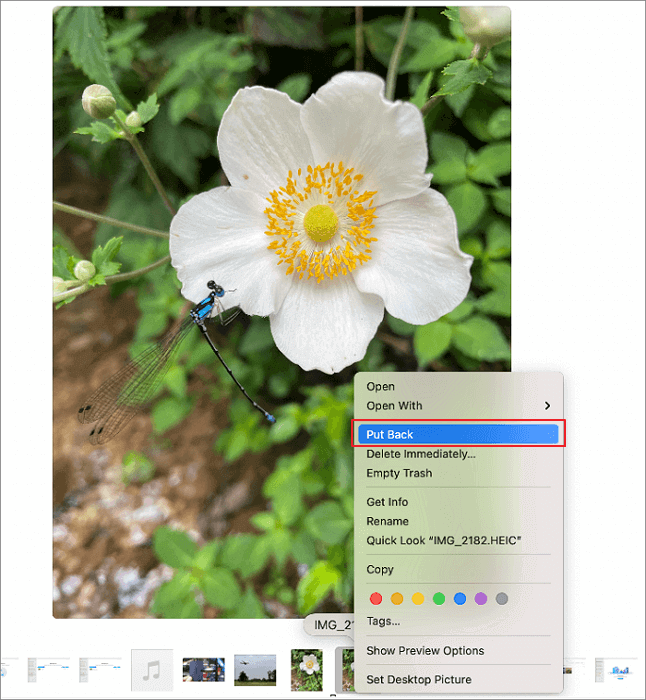The width and height of the screenshot is (646, 700).
Task: Apply the gray tag color
Action: [x=502, y=599]
